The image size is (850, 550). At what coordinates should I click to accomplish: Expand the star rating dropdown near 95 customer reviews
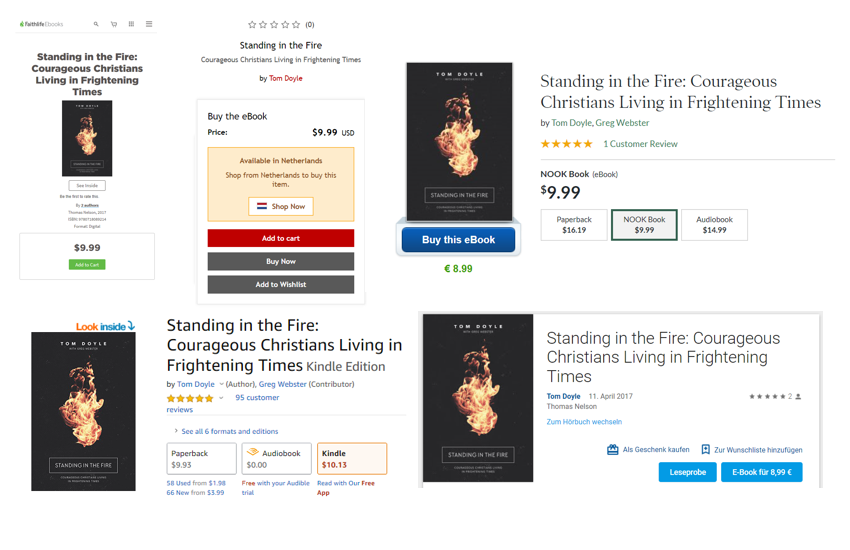coord(221,398)
